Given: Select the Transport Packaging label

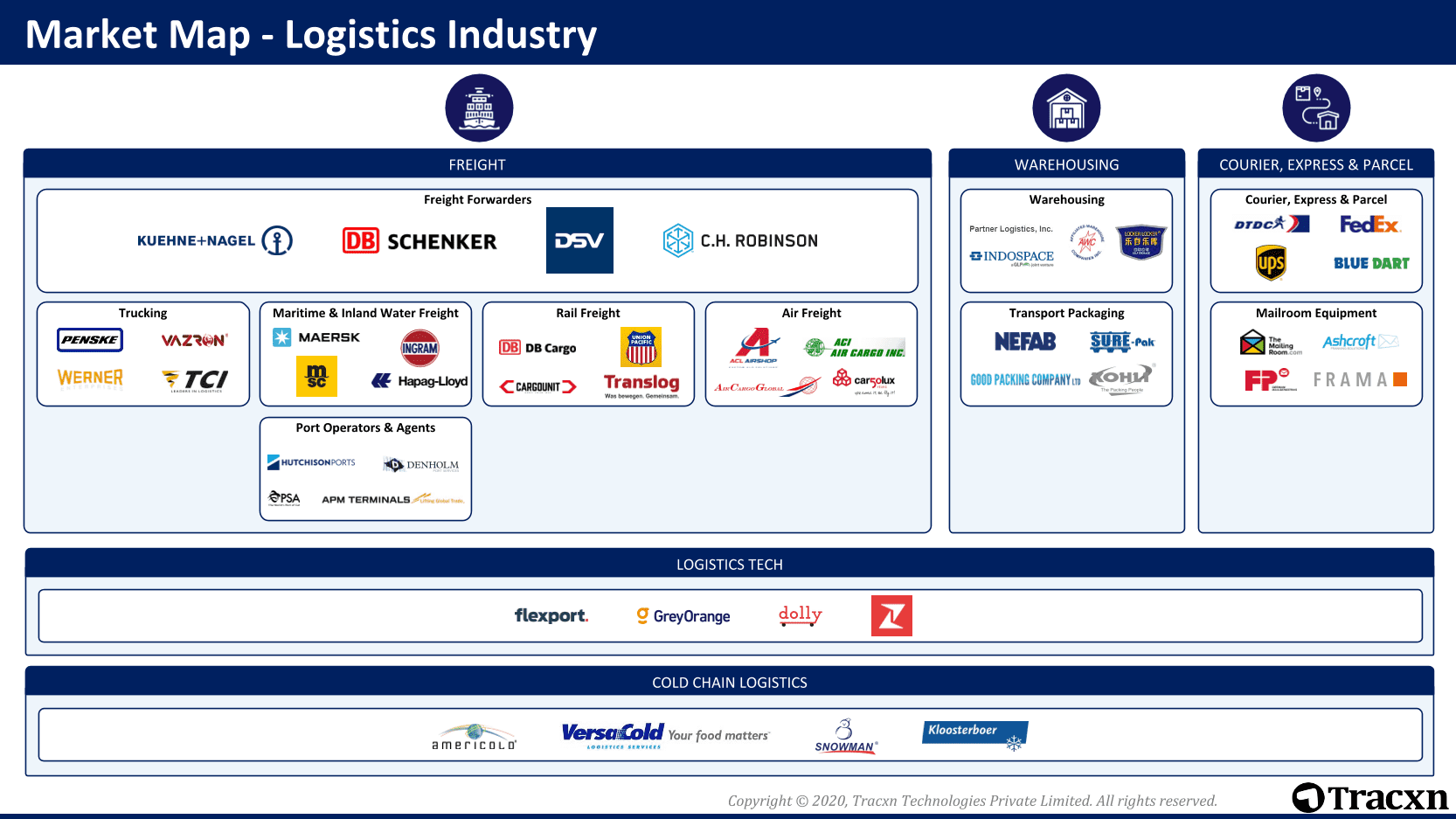Looking at the screenshot, I should 1066,313.
